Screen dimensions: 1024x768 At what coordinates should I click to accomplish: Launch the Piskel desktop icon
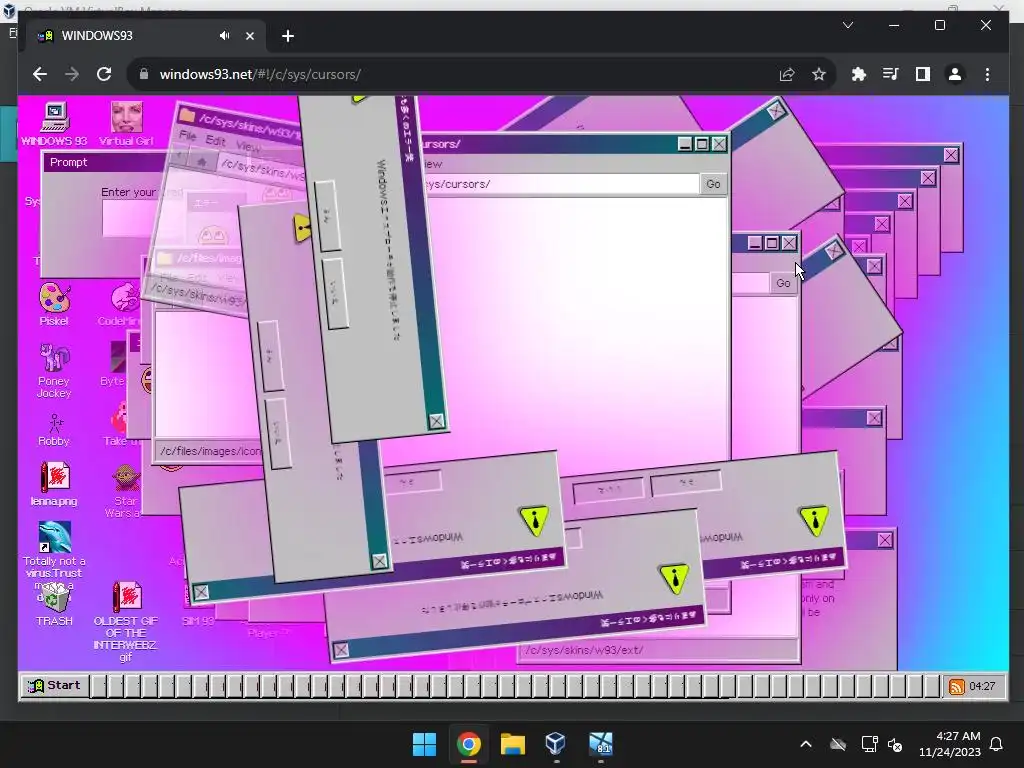(x=54, y=304)
